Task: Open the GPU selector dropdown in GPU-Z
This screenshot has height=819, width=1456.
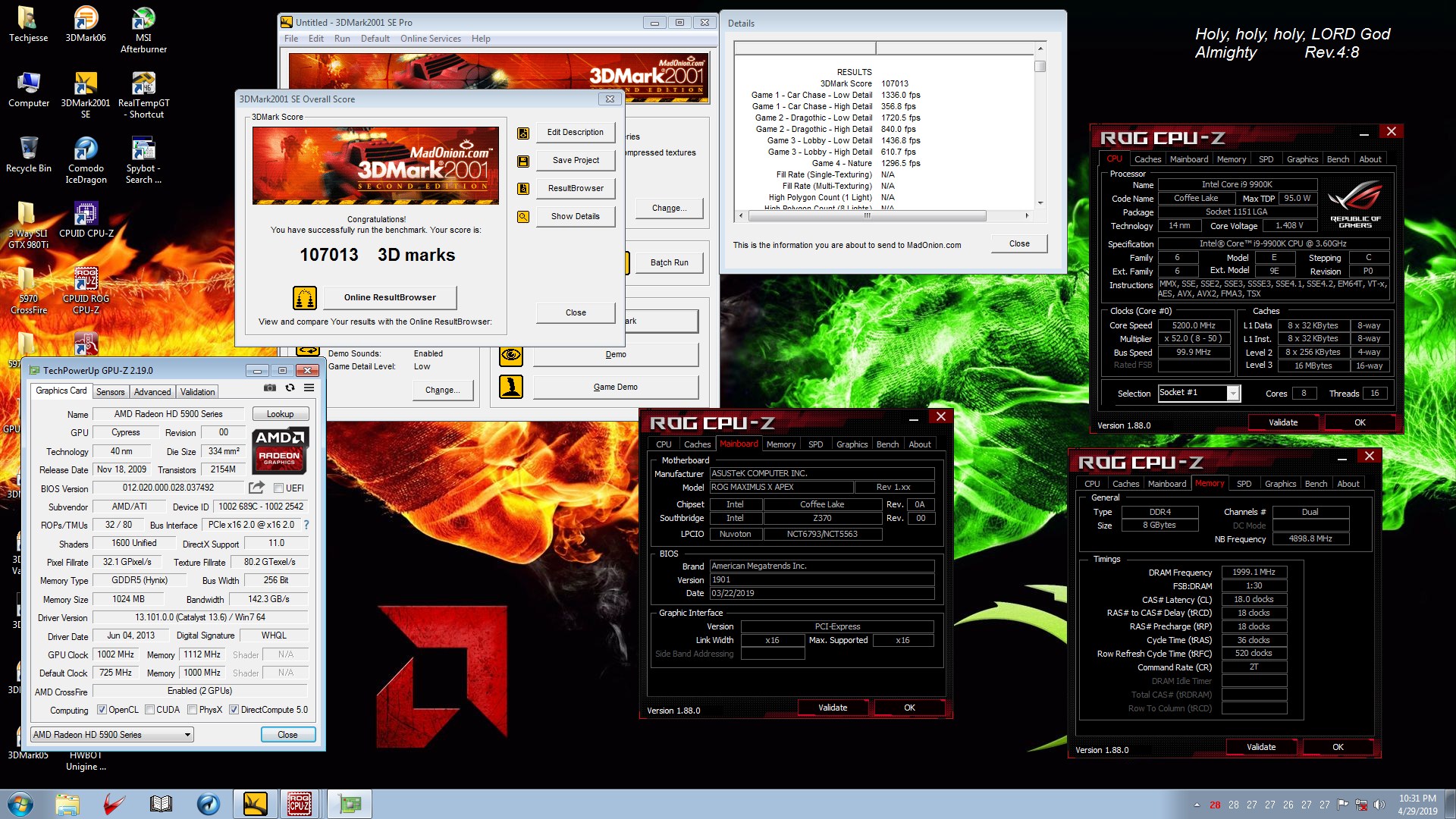Action: (x=112, y=734)
